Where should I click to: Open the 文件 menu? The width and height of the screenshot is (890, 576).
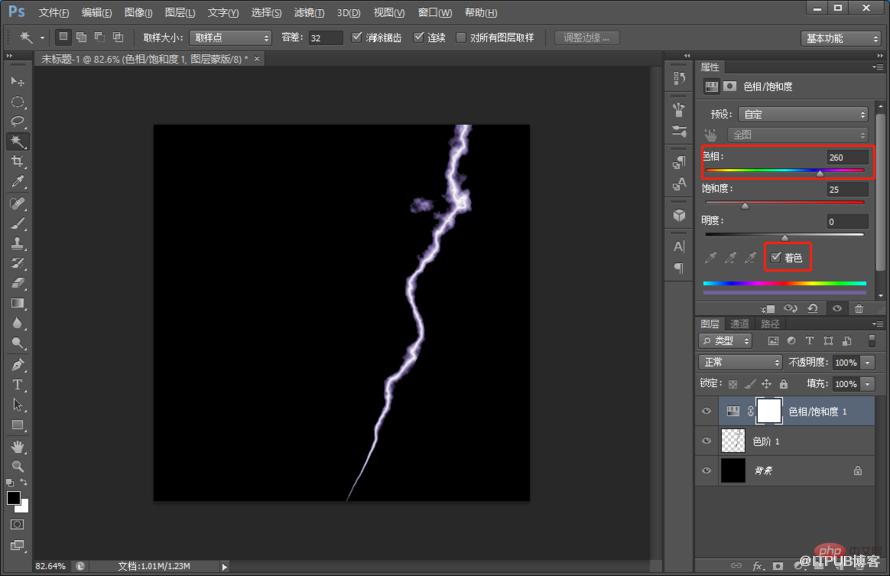click(x=53, y=12)
